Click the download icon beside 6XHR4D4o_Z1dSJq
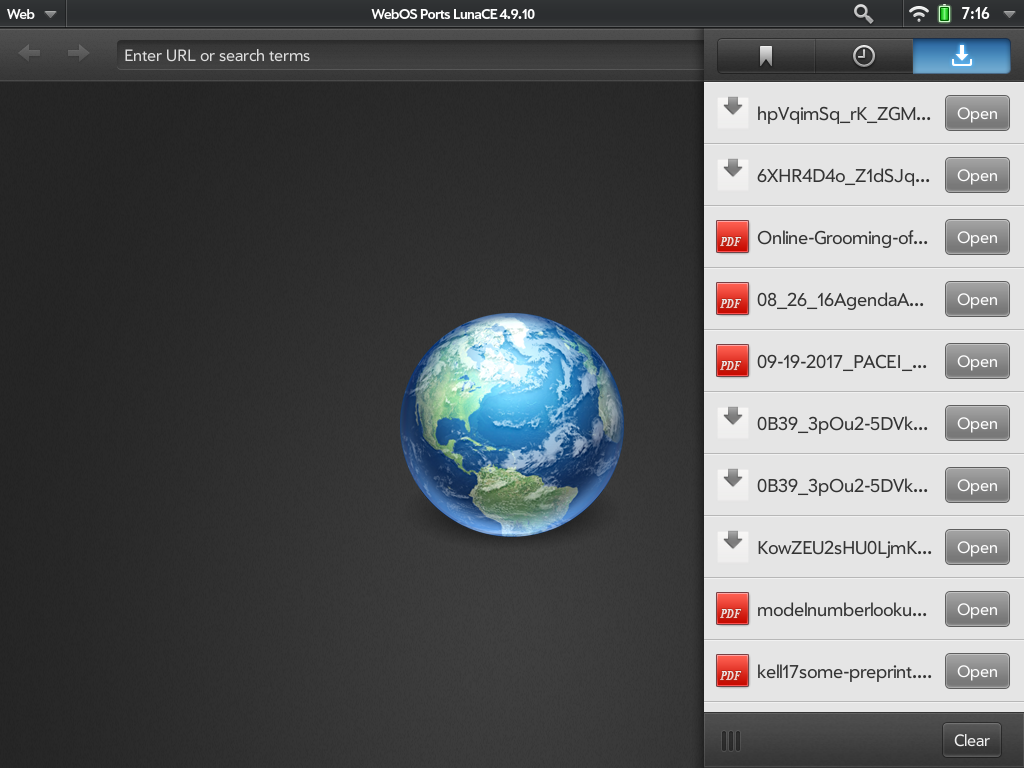1024x768 pixels. click(733, 174)
